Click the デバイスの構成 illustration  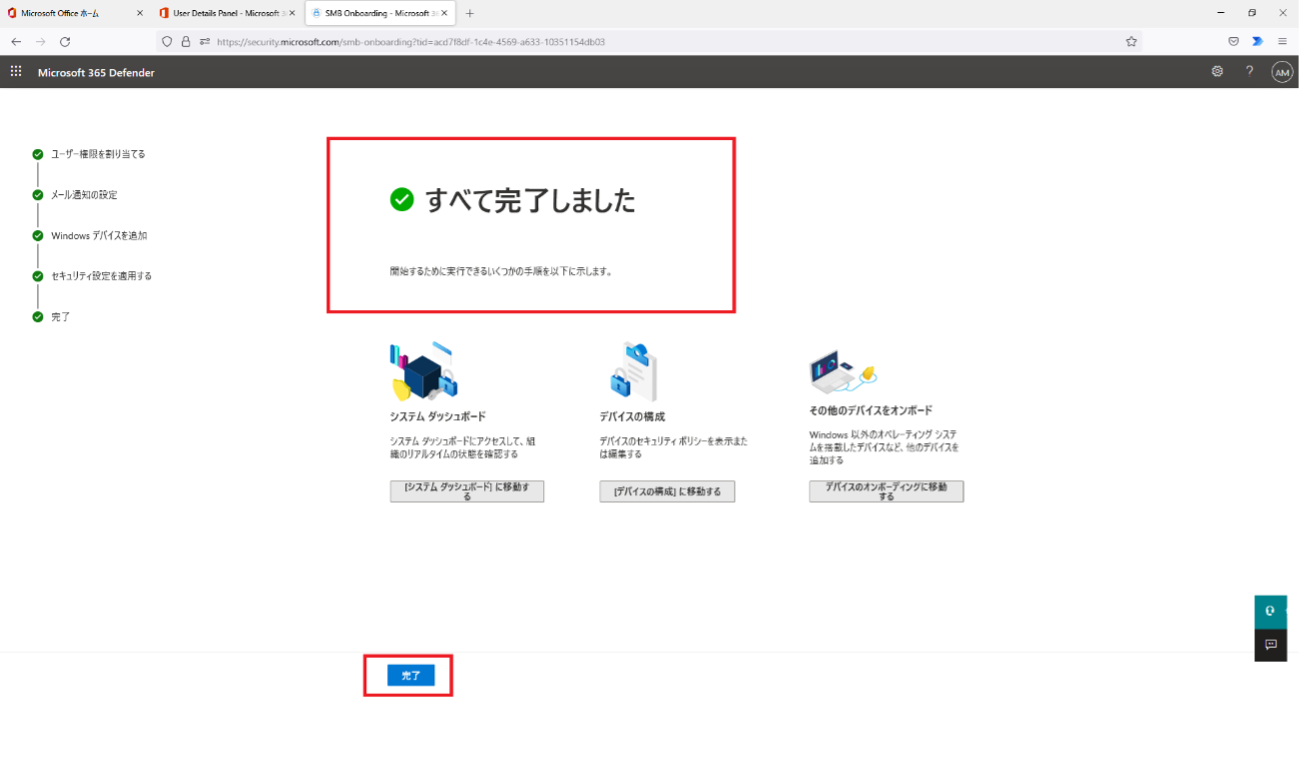(634, 372)
